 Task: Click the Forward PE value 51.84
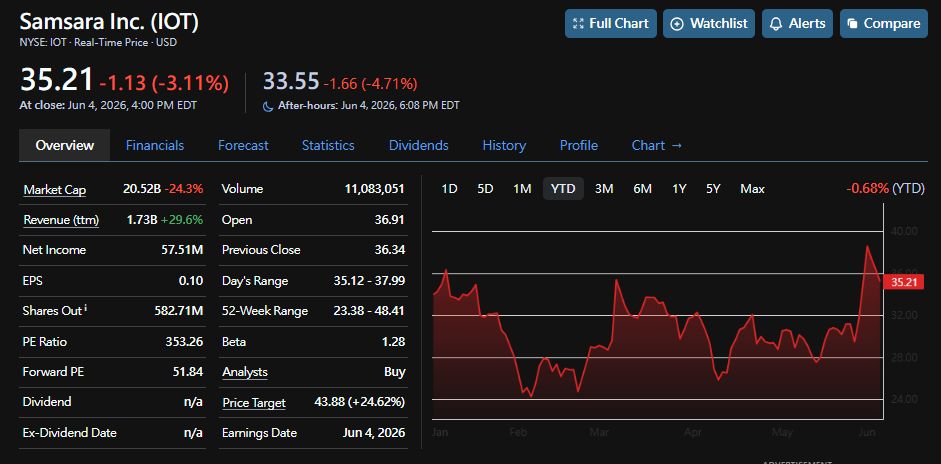188,372
